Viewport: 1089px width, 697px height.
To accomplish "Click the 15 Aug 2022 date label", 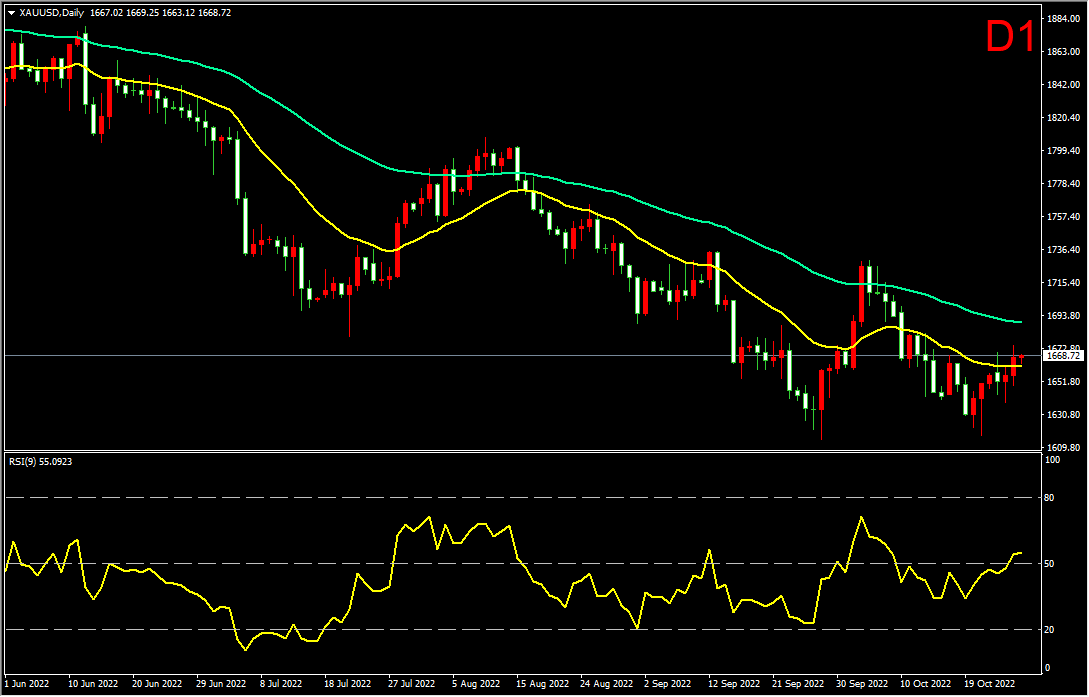I will [x=545, y=685].
